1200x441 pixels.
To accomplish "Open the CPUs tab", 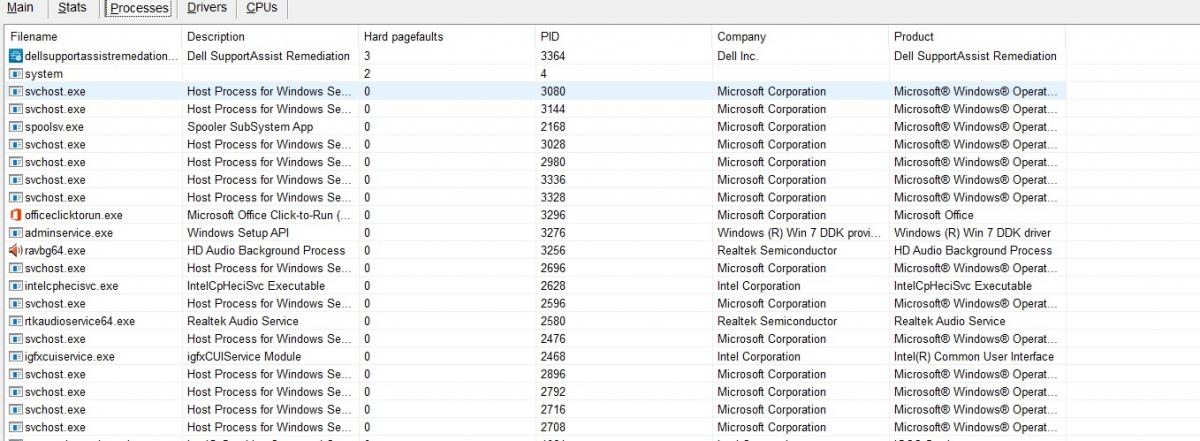I will [x=262, y=8].
